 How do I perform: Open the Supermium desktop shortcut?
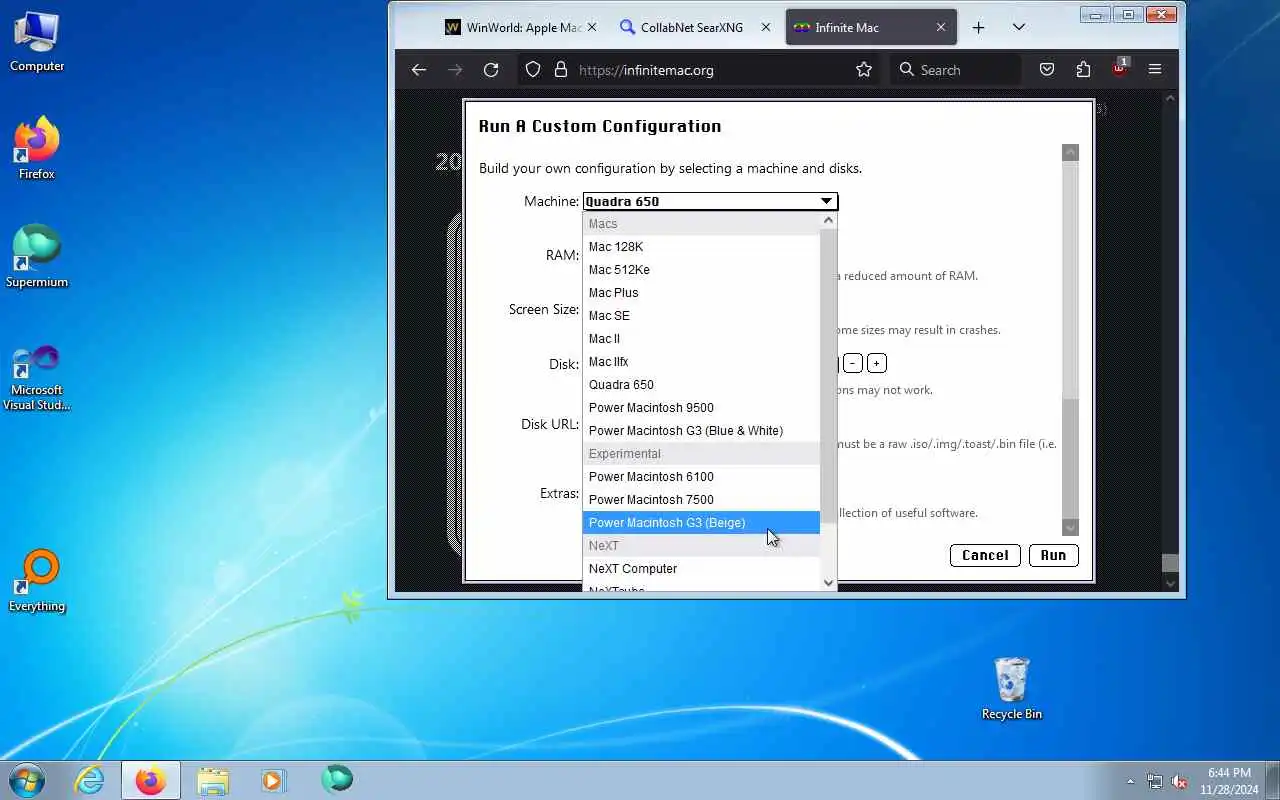click(37, 257)
